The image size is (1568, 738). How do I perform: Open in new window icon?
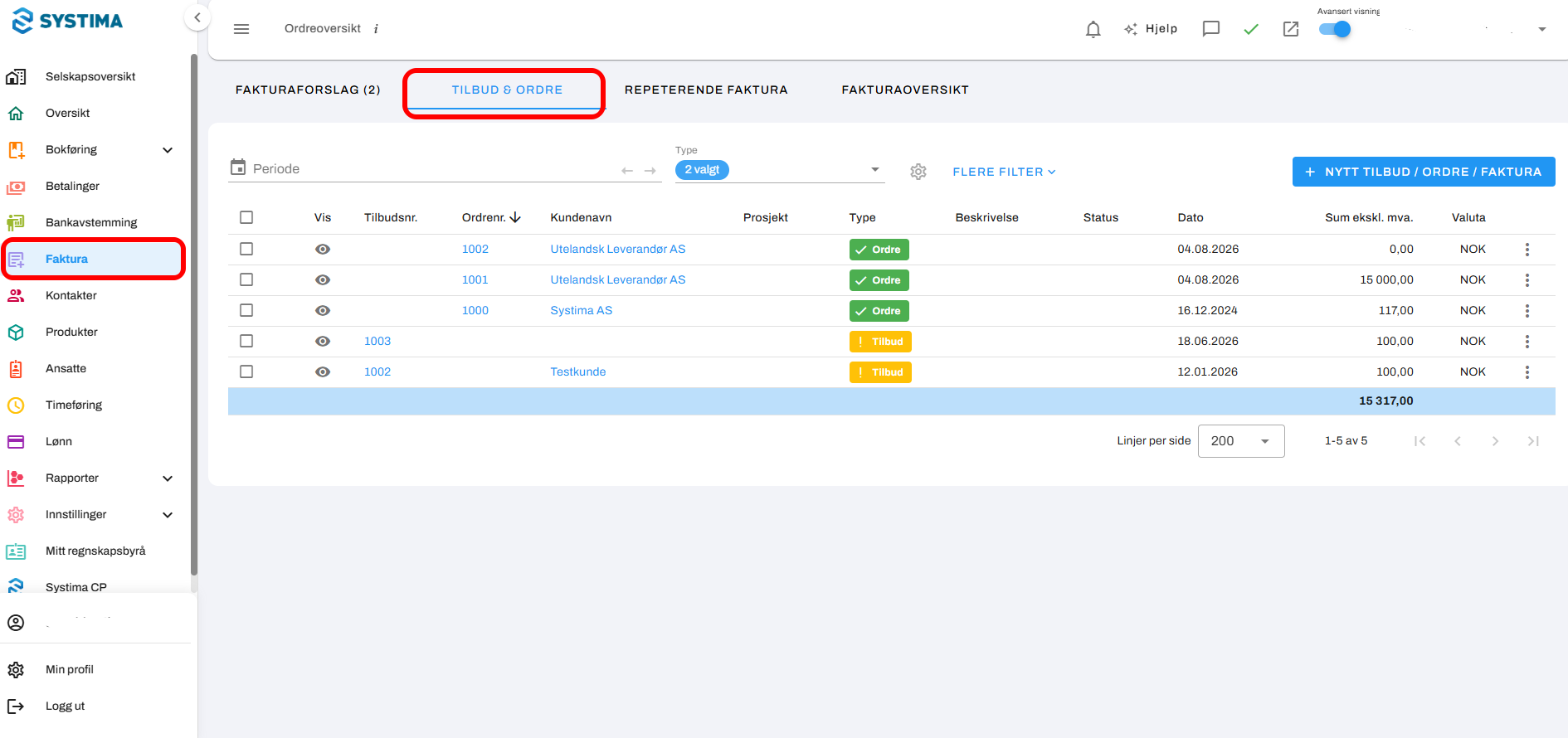[x=1291, y=29]
